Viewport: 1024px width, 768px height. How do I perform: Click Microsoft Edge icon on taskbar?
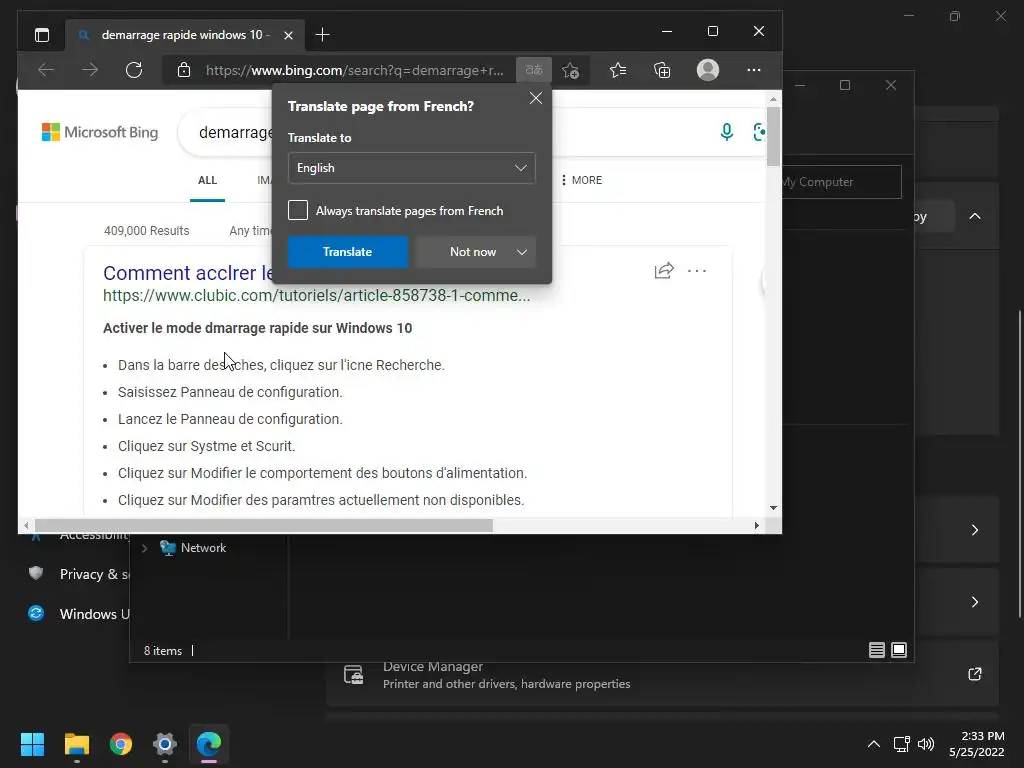209,744
